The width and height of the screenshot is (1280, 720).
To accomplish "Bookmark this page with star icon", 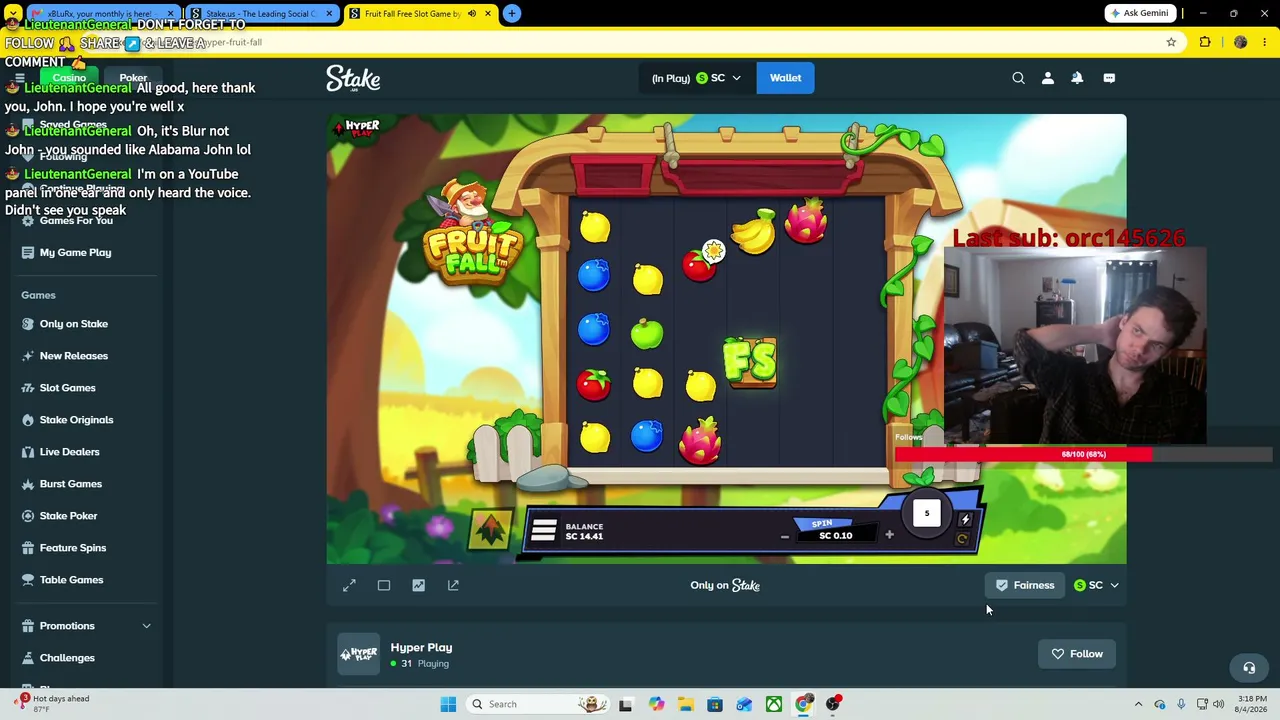I will click(1171, 42).
